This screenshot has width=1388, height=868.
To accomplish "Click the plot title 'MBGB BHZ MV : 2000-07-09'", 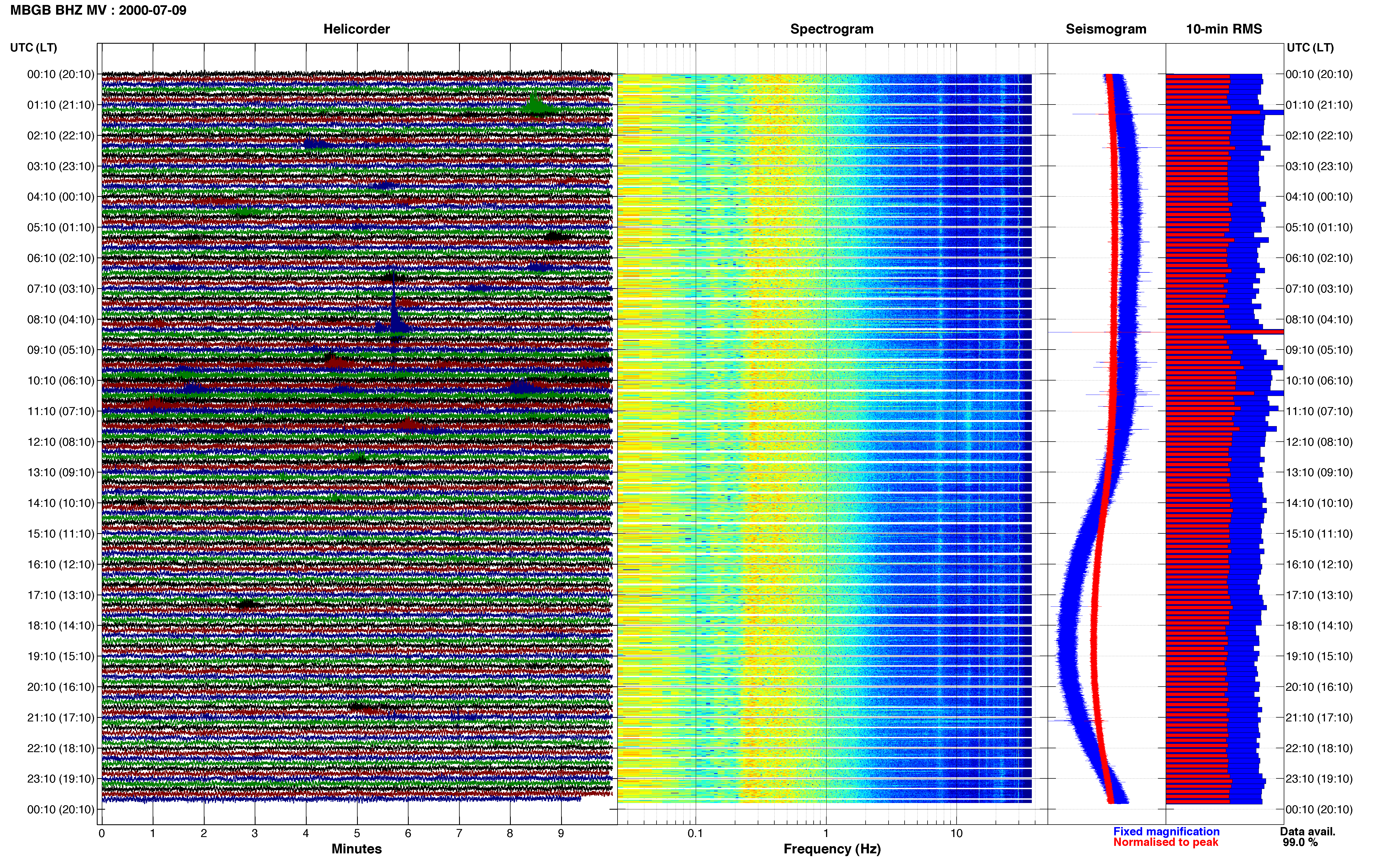I will [x=98, y=10].
